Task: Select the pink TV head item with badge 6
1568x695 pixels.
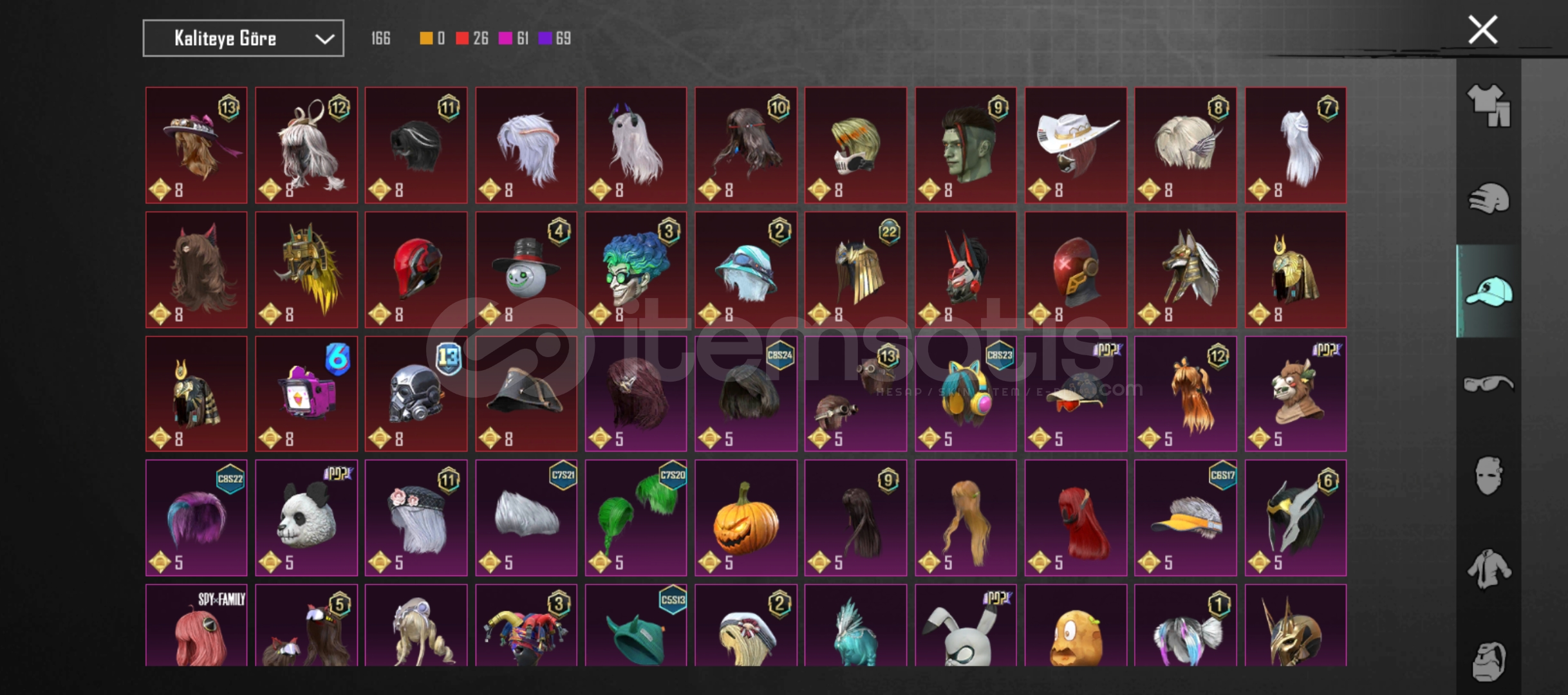Action: tap(306, 394)
